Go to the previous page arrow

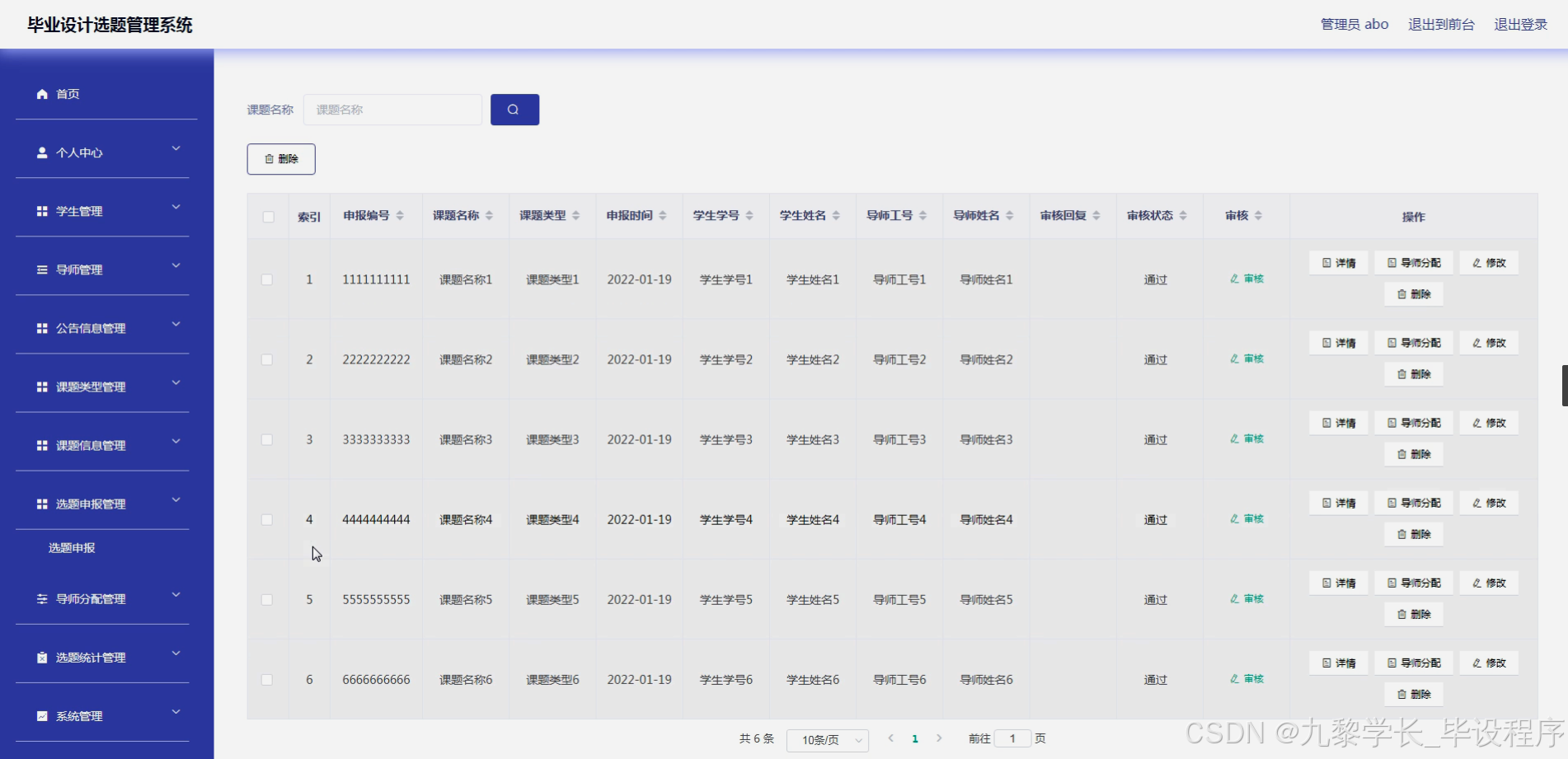click(890, 738)
